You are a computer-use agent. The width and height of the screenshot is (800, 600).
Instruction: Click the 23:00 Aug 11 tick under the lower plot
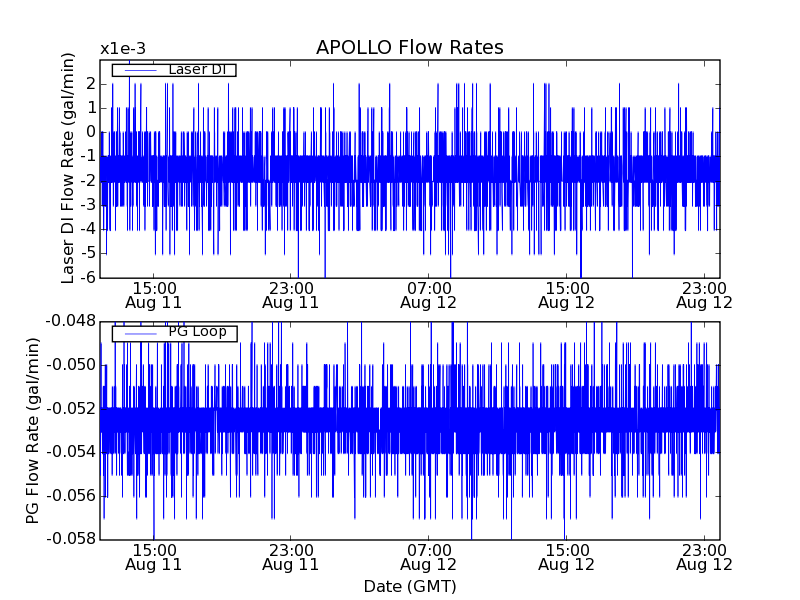coord(291,557)
